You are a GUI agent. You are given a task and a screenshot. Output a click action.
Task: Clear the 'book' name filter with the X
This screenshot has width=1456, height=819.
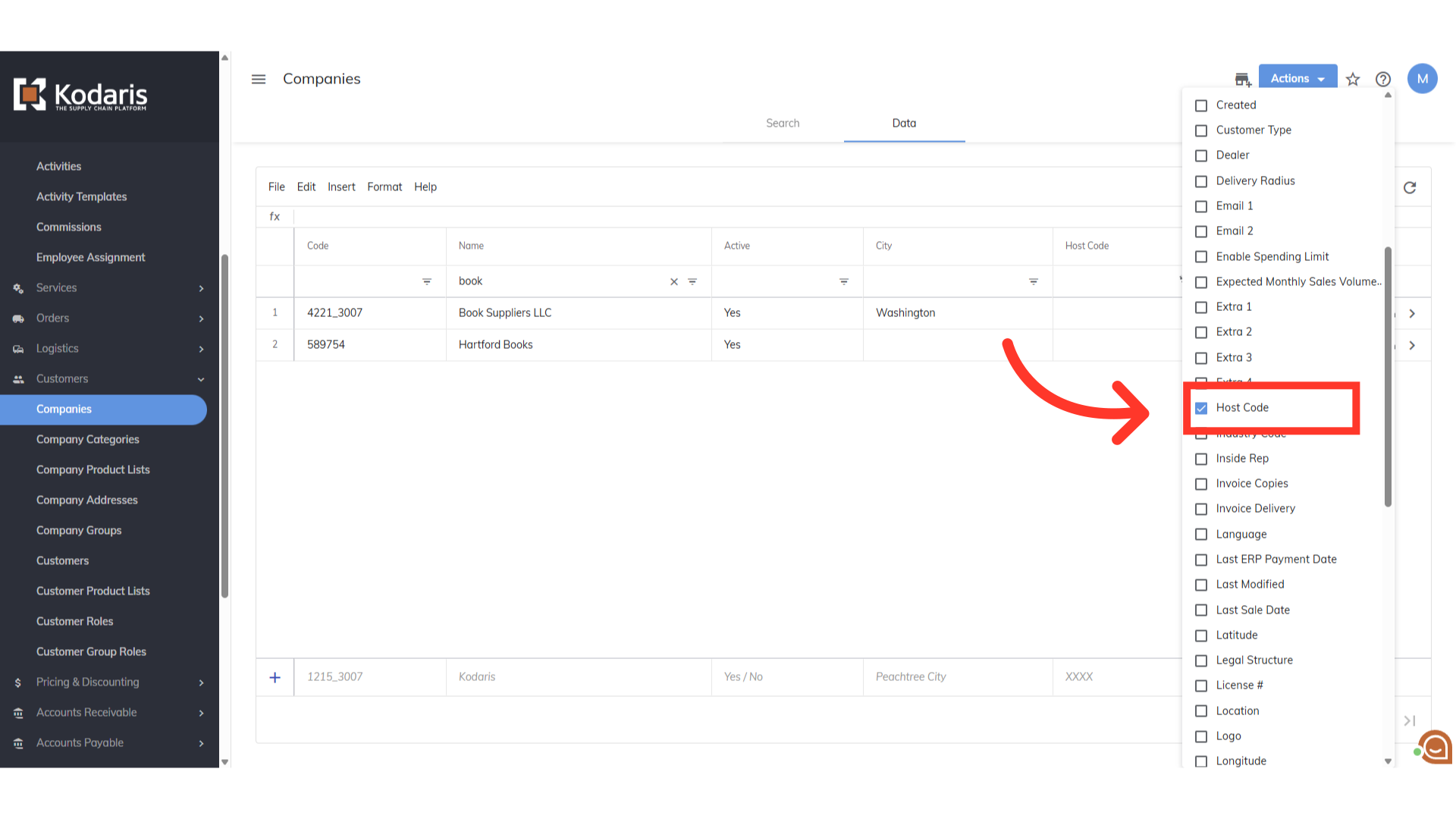point(673,281)
